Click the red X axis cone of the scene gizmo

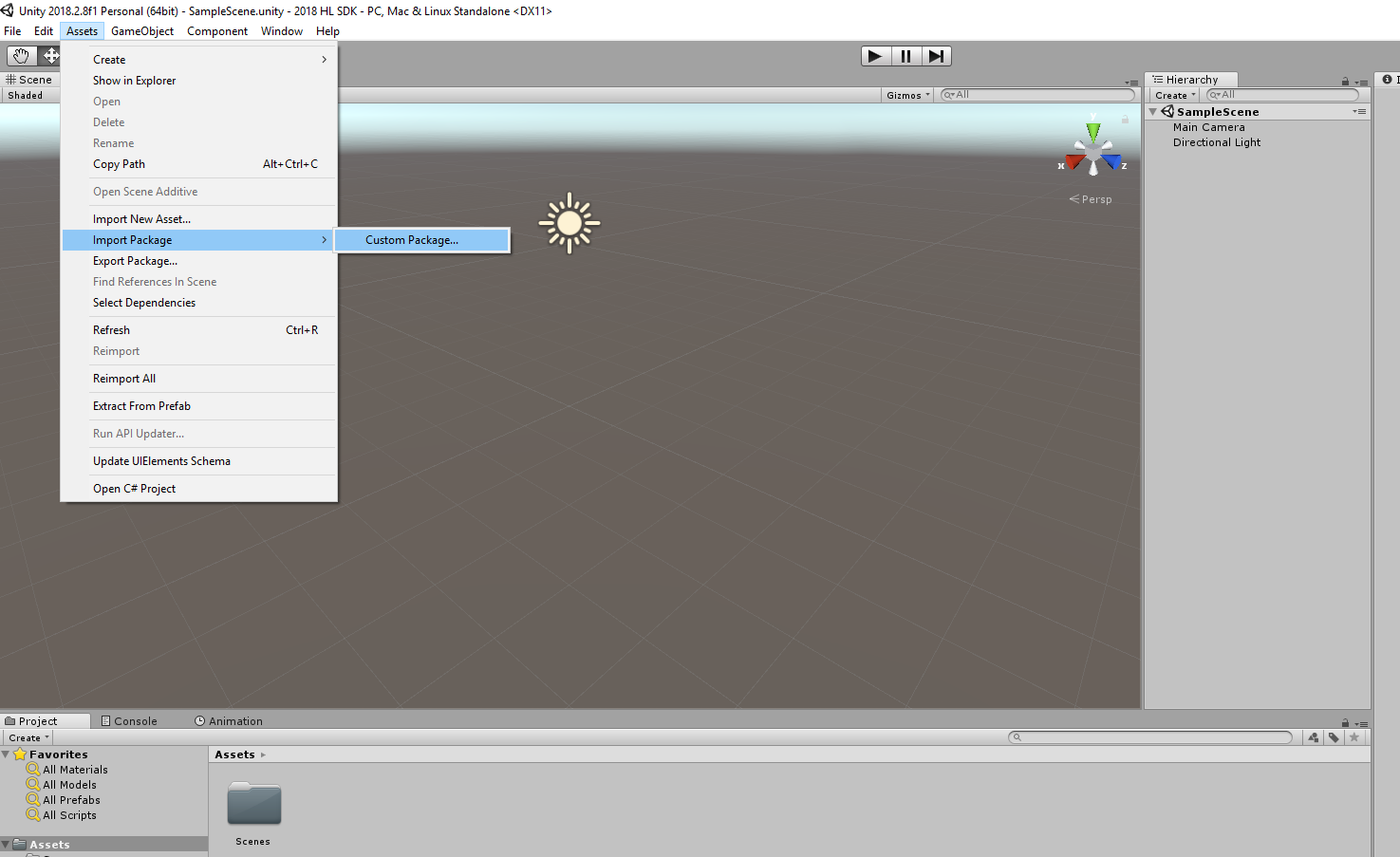(1074, 162)
